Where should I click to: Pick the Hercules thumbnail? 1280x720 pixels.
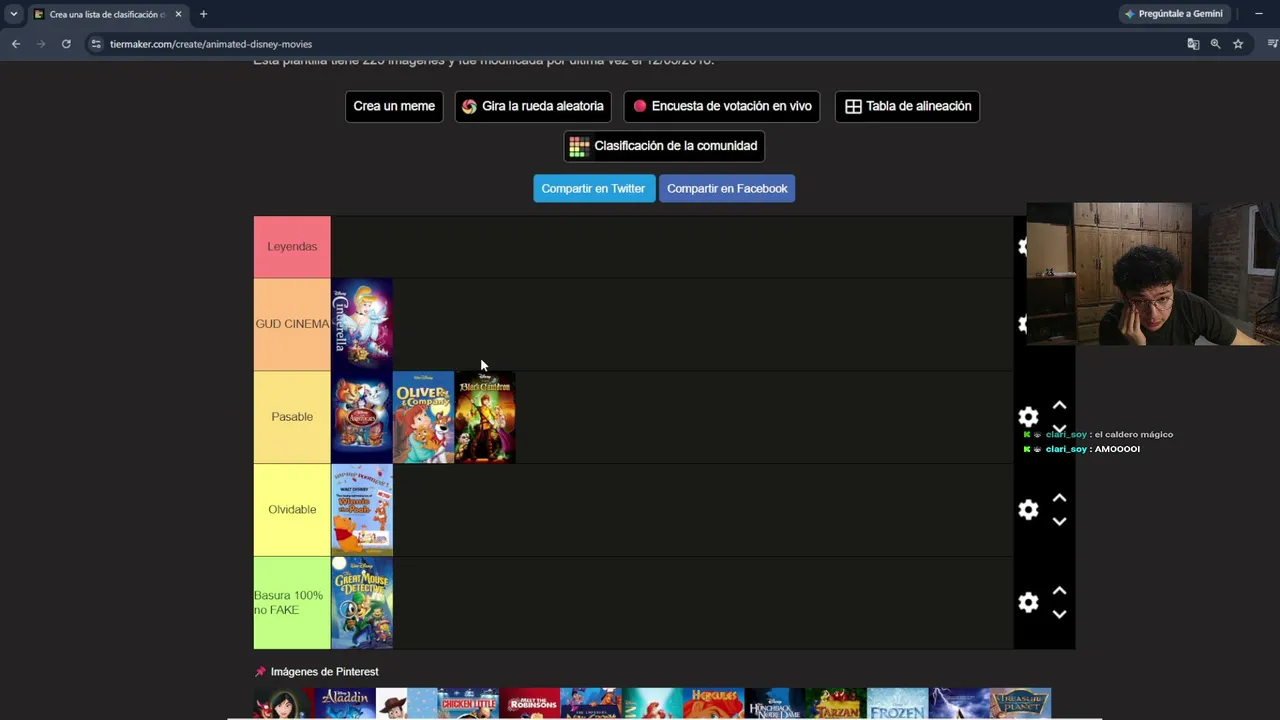coord(713,703)
